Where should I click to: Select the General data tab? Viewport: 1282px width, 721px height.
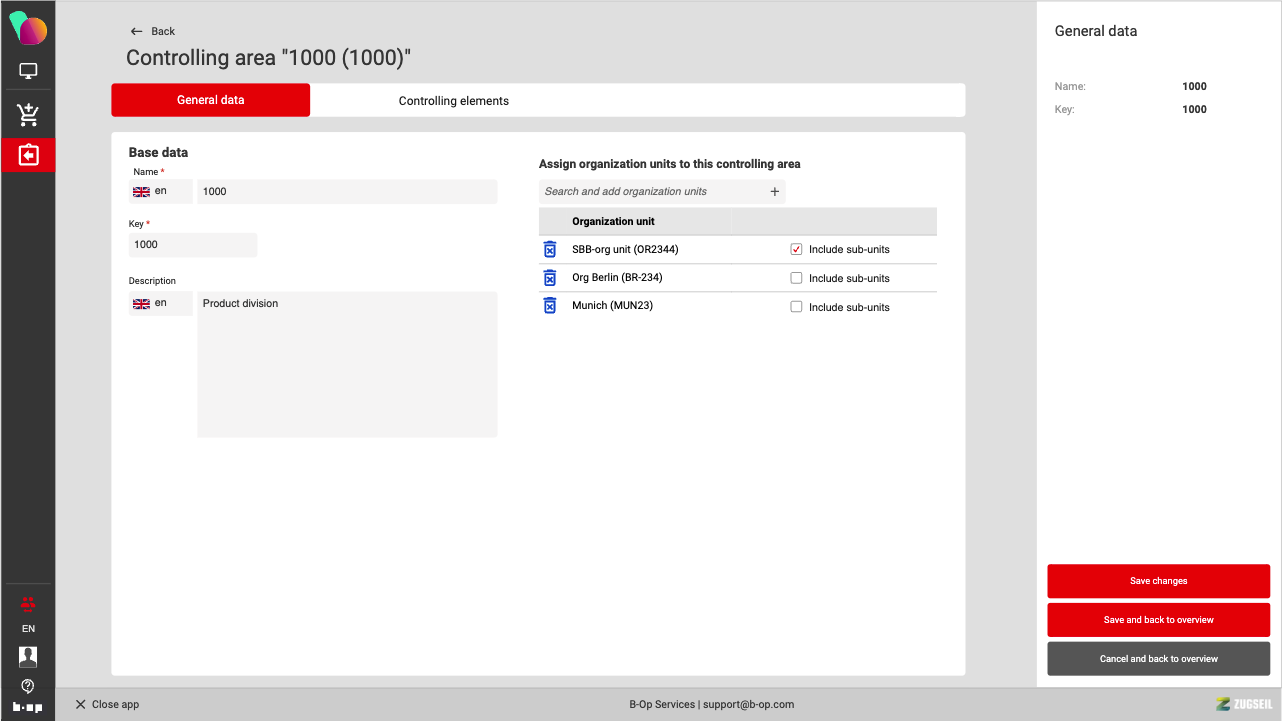click(x=210, y=100)
